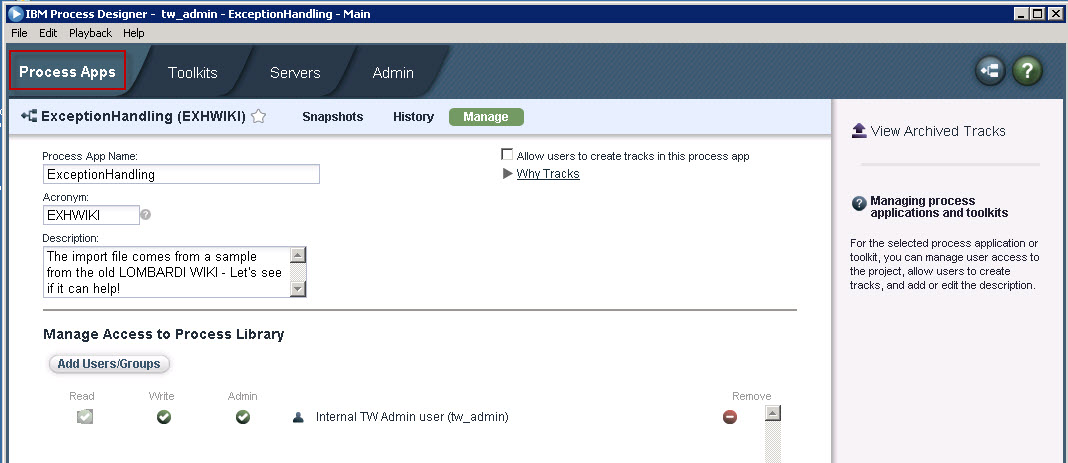
Task: Open the Designer view icon in header
Action: pos(990,70)
